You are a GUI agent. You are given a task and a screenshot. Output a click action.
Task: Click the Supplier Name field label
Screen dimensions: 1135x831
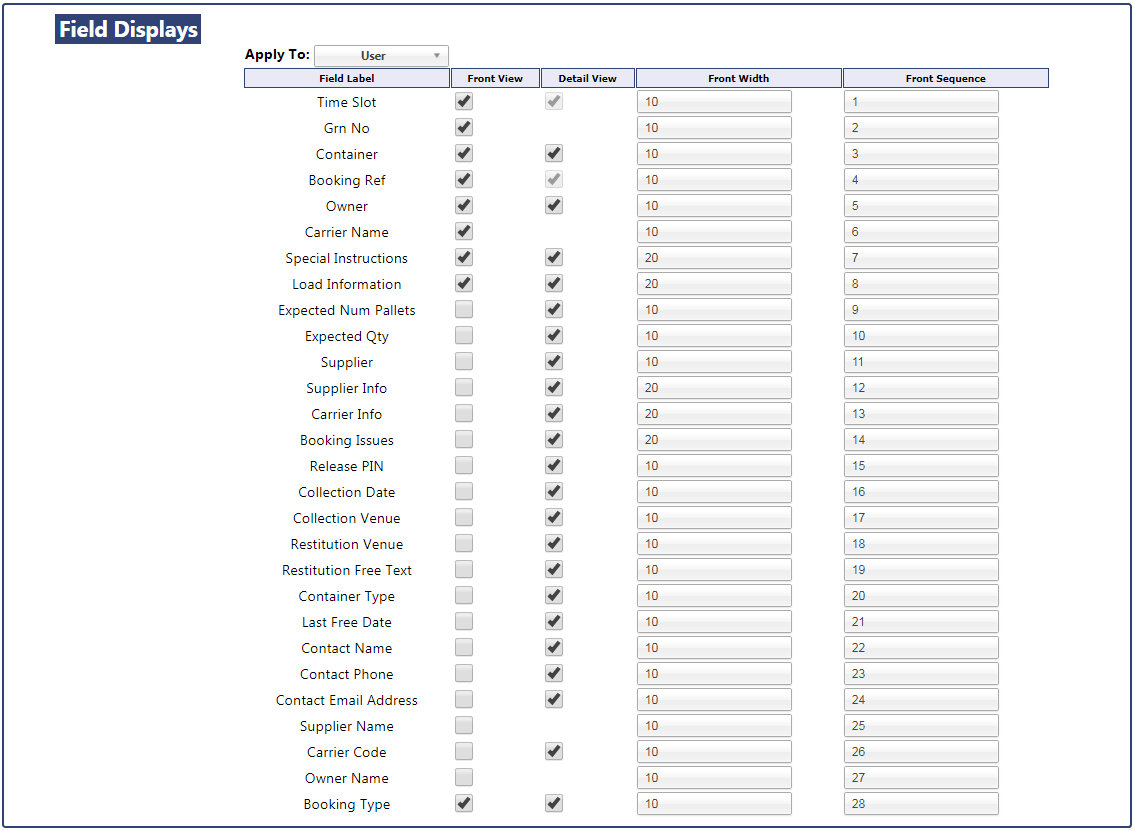point(347,726)
